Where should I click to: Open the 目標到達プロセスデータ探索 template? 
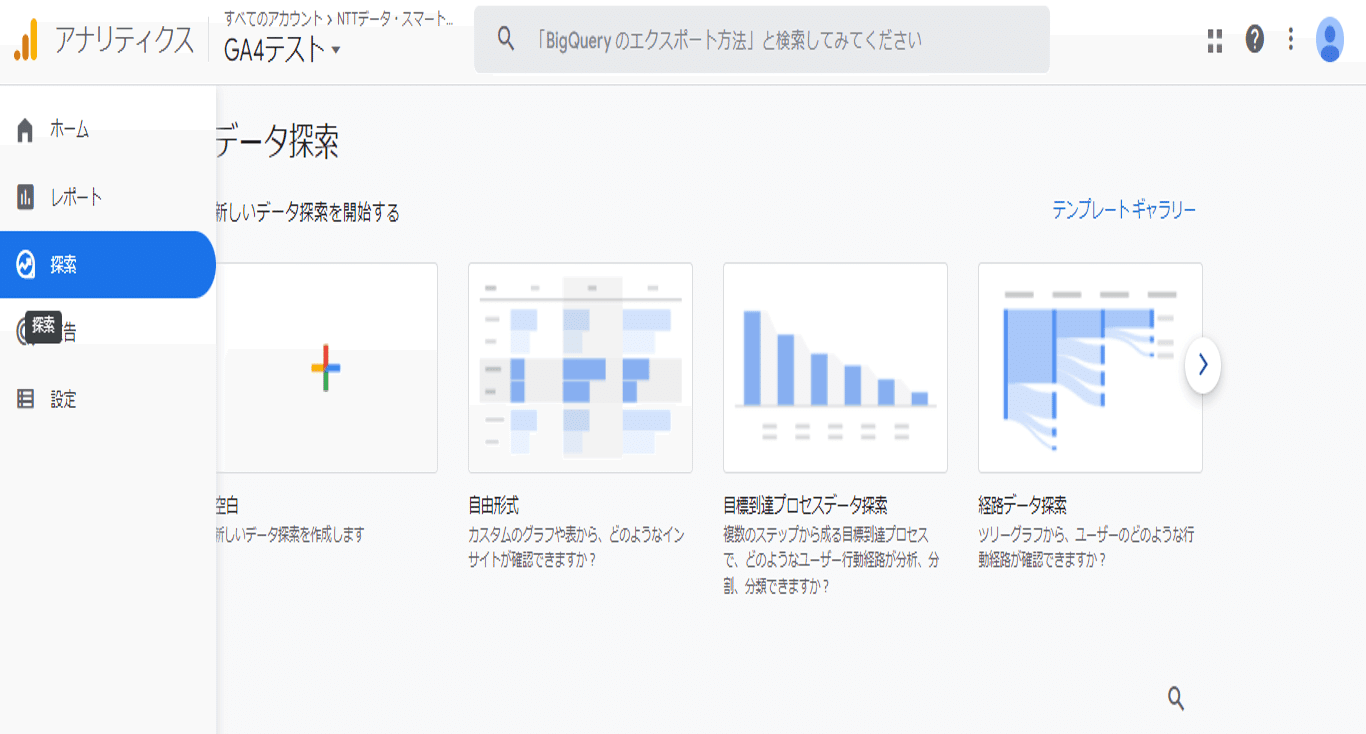point(835,367)
